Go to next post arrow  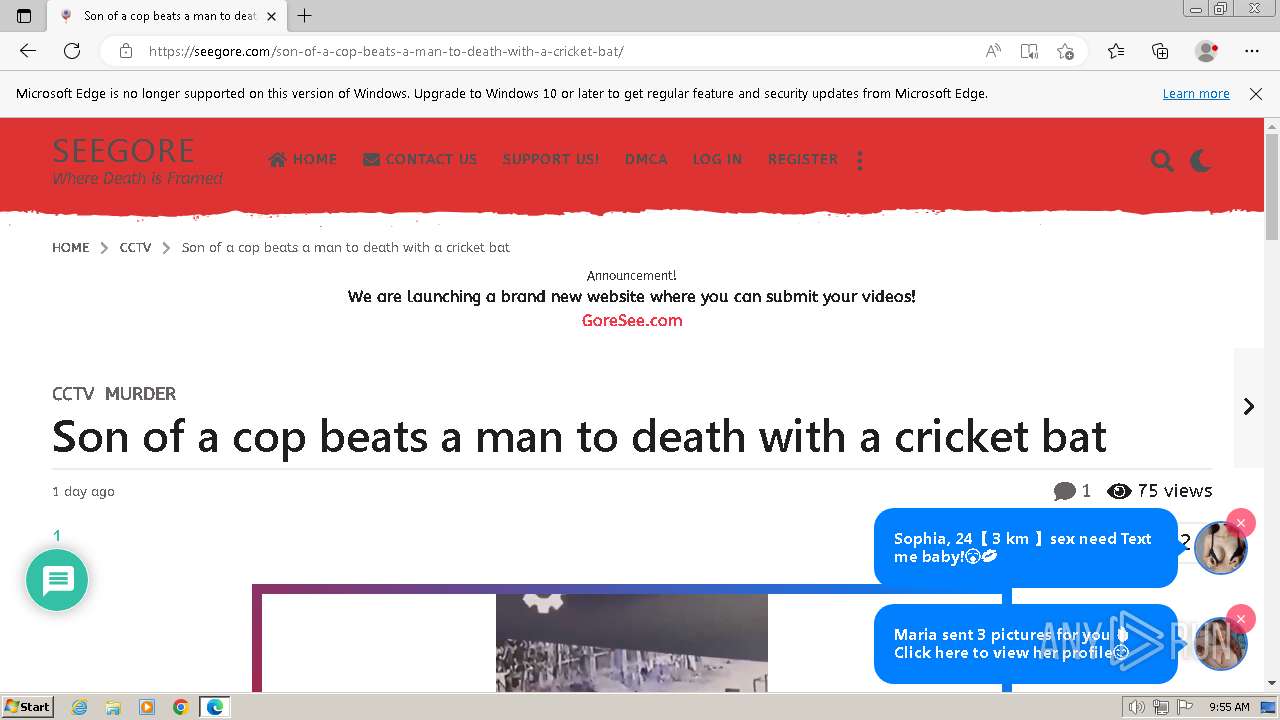(x=1249, y=406)
